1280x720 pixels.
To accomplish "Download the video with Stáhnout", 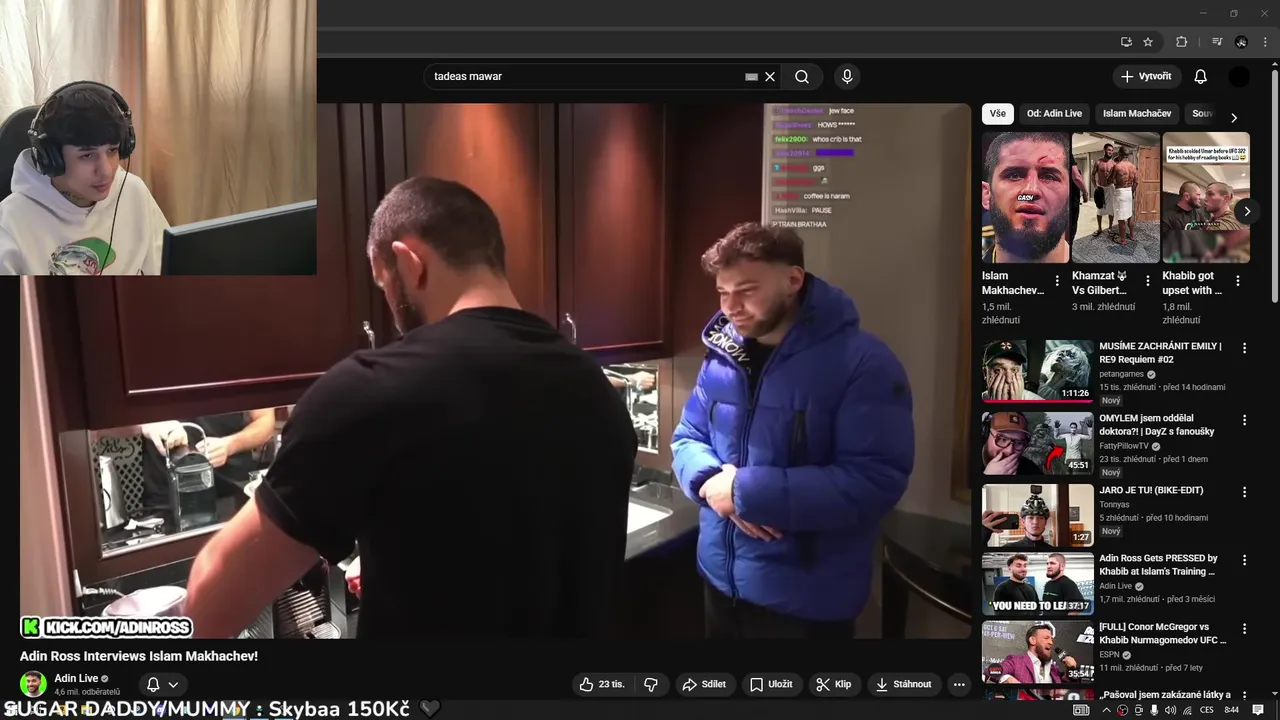I will tap(904, 684).
